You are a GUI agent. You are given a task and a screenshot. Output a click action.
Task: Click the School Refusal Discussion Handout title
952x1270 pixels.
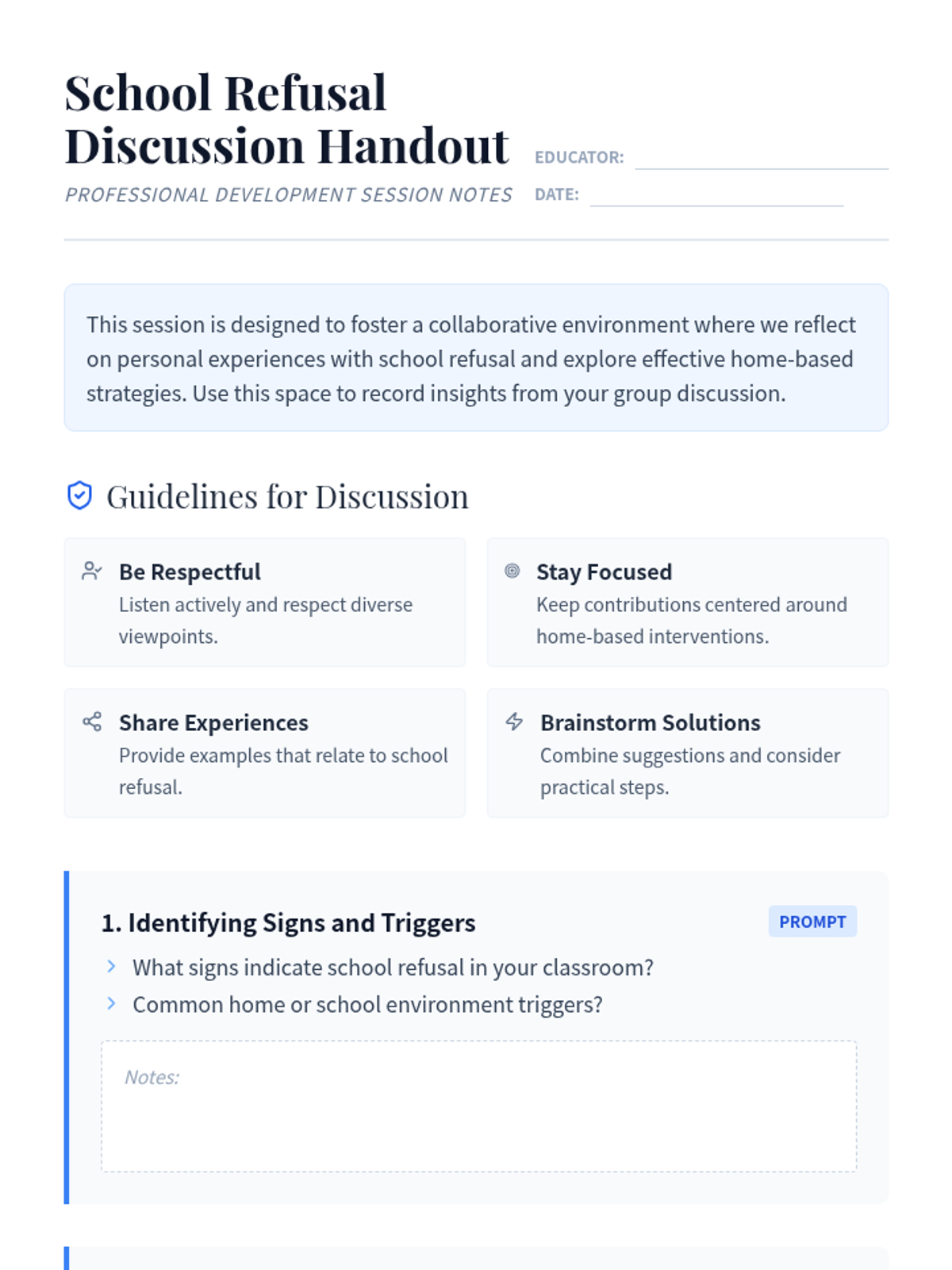click(286, 119)
